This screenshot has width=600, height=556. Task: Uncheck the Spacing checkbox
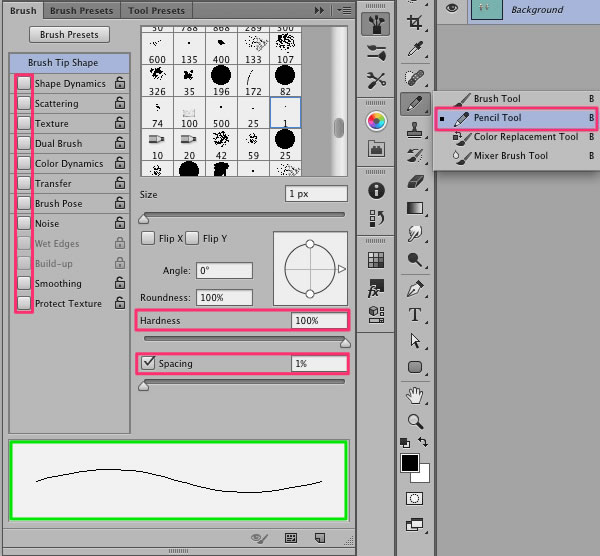pyautogui.click(x=148, y=363)
